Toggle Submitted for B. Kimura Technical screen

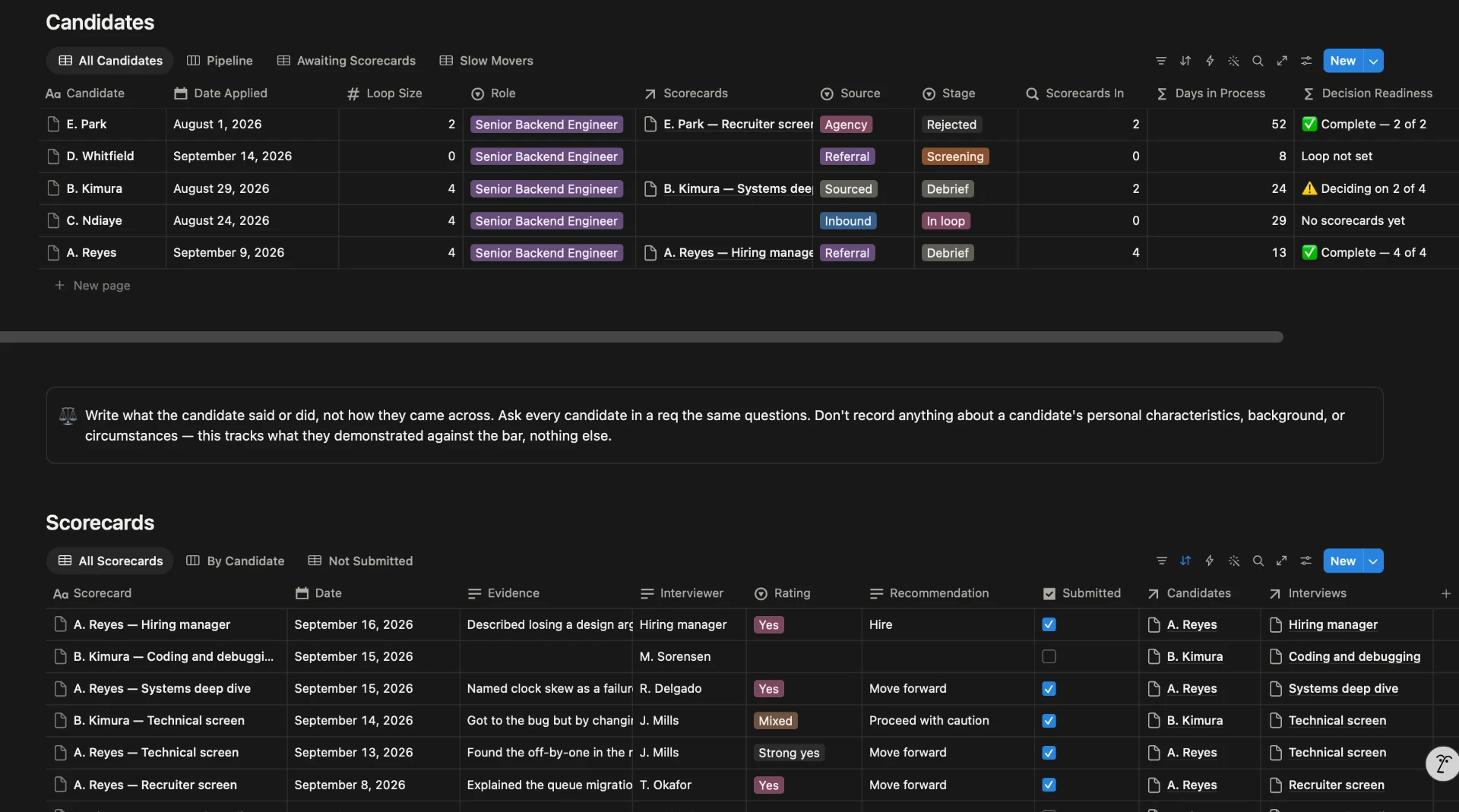coord(1049,721)
